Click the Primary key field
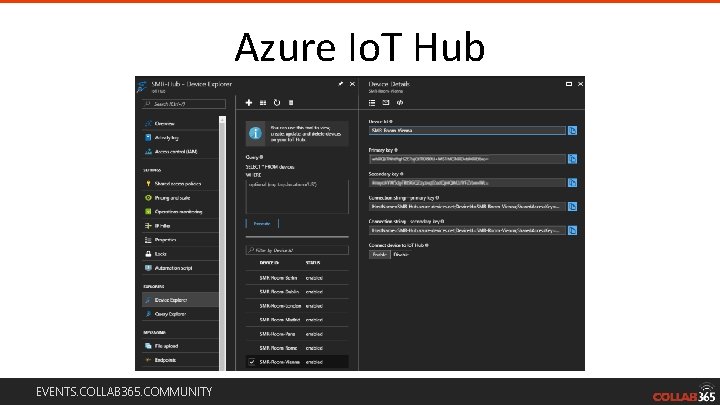The height and width of the screenshot is (405, 720). coord(467,159)
